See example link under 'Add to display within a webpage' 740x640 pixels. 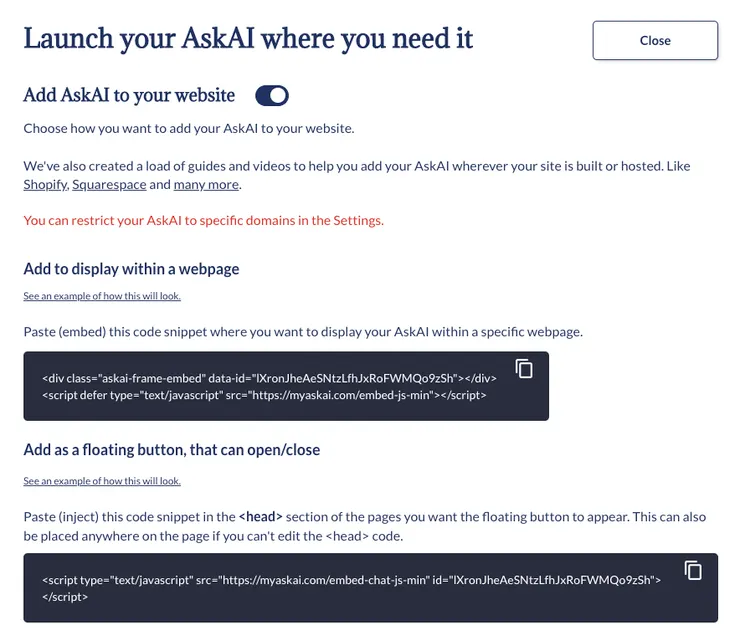point(102,296)
